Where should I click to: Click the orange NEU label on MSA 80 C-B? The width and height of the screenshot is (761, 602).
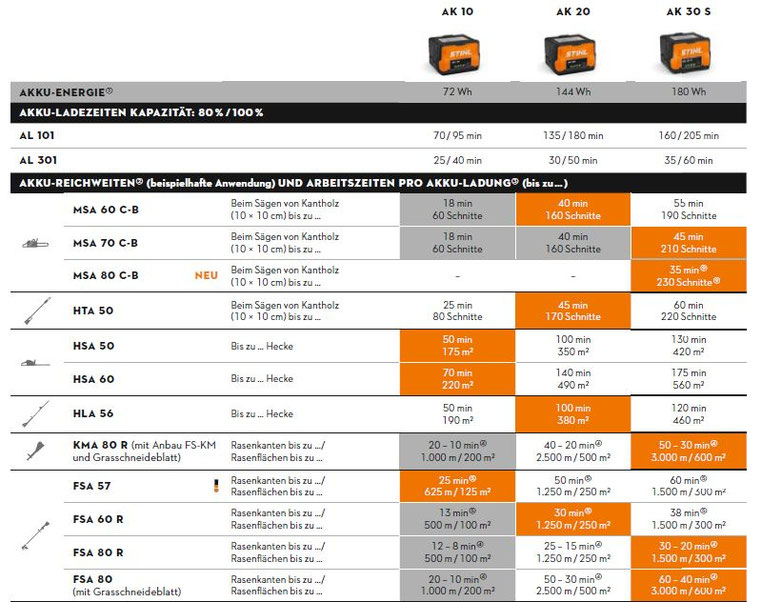point(206,276)
